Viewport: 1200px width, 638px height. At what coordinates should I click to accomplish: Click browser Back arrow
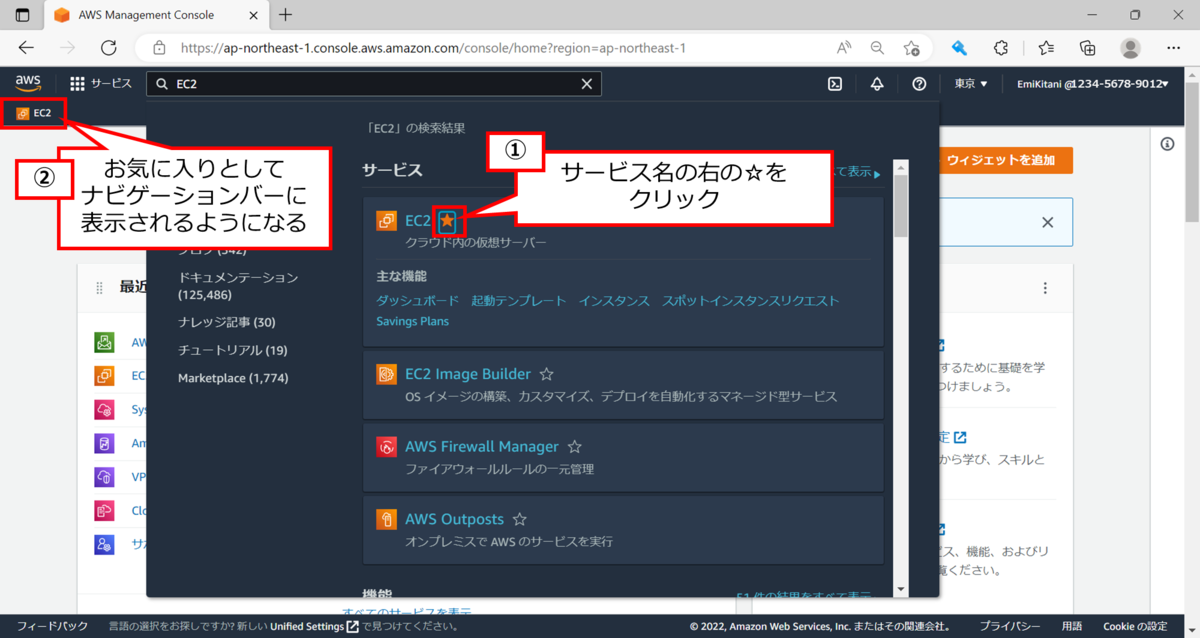pyautogui.click(x=27, y=48)
